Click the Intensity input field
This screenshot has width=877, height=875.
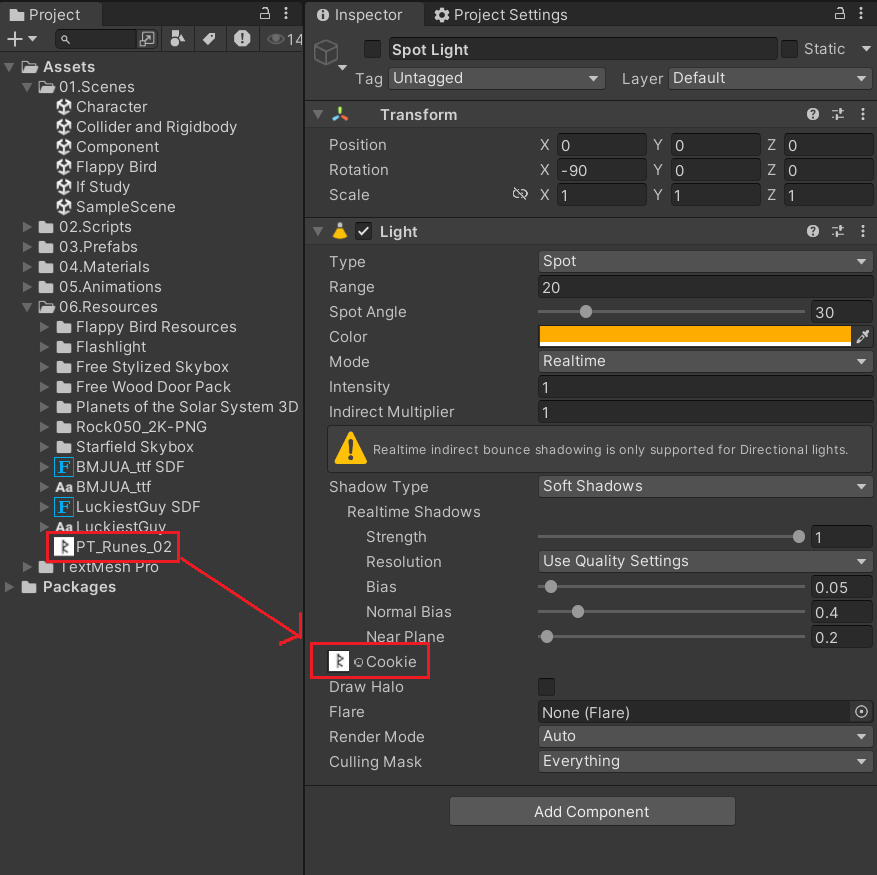(x=705, y=387)
